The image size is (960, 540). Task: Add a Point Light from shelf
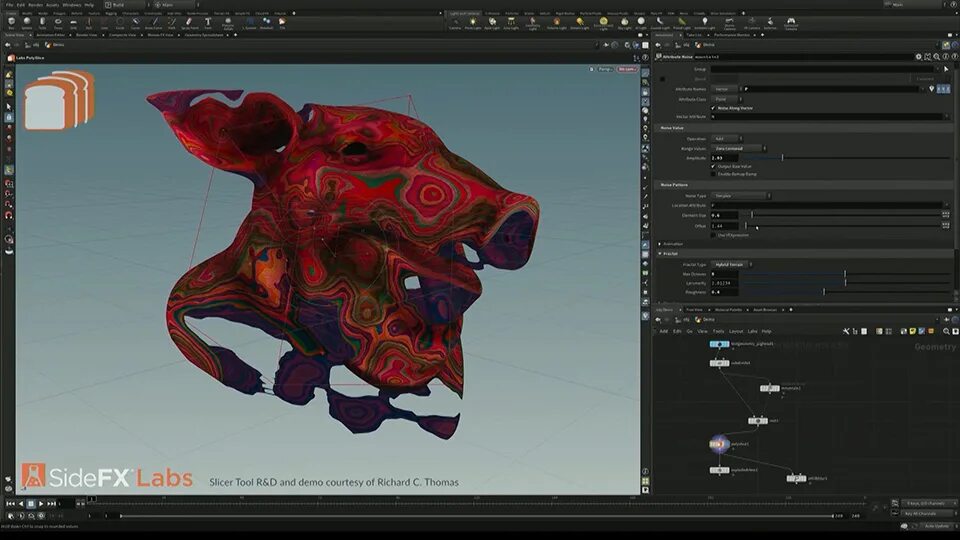click(473, 23)
